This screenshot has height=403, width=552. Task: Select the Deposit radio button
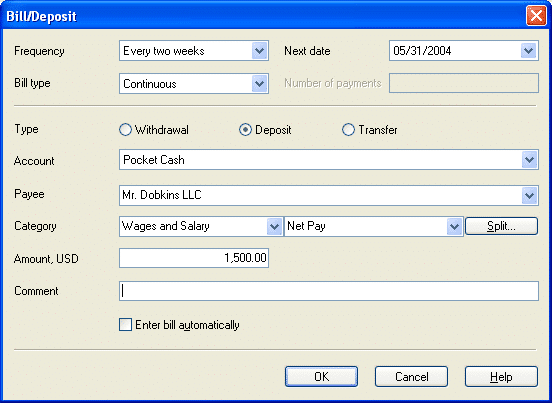245,130
